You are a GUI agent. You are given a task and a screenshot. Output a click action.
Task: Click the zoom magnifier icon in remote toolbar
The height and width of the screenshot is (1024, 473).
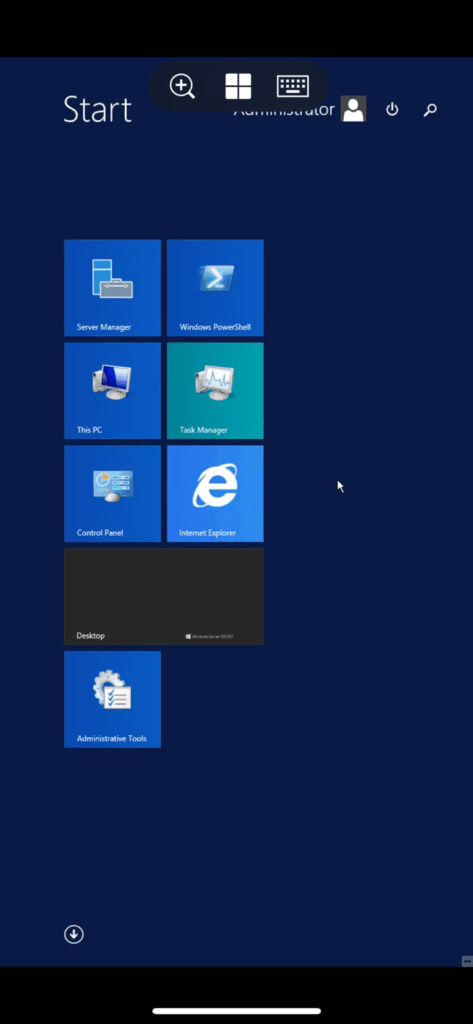pyautogui.click(x=182, y=86)
